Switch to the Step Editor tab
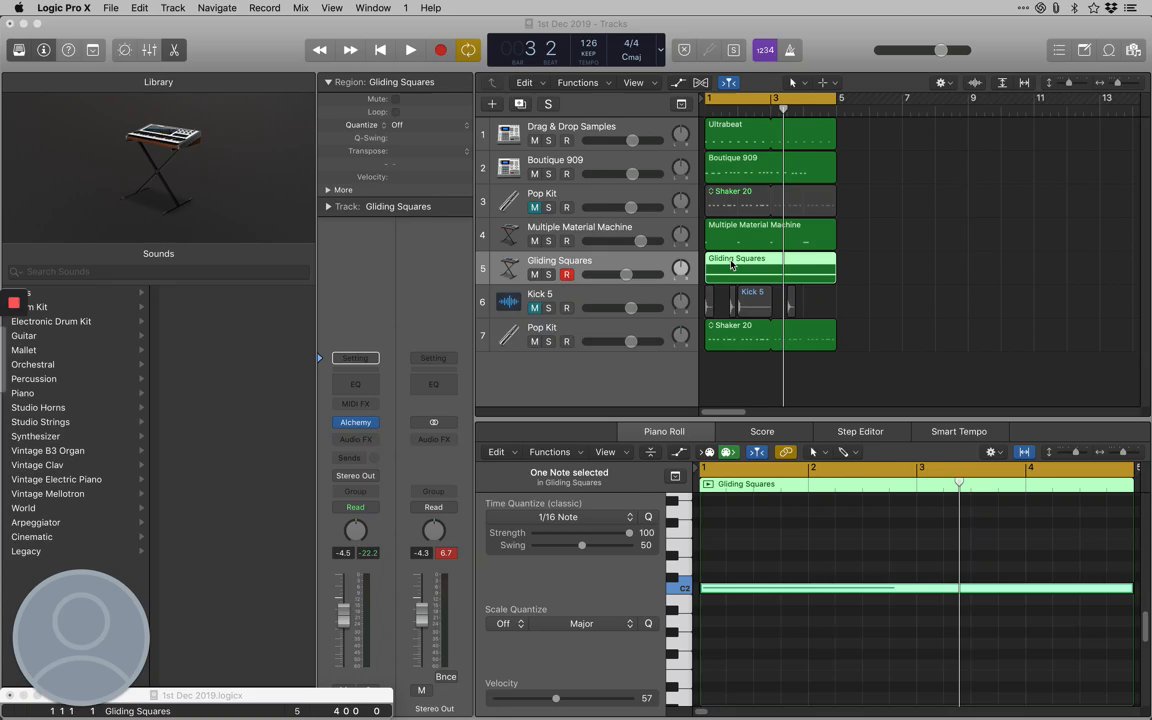 point(860,431)
